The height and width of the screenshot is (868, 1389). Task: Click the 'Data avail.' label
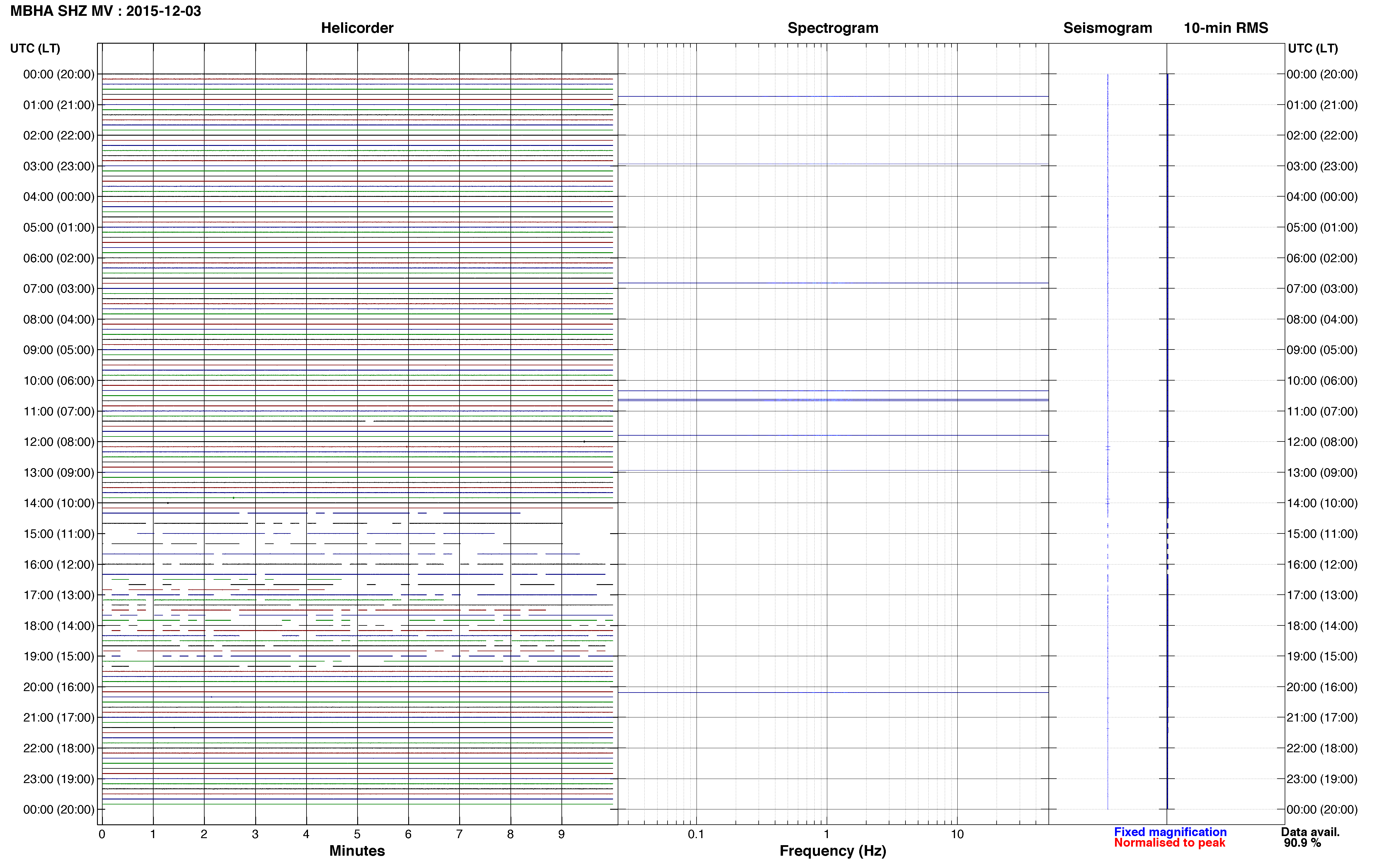tap(1310, 833)
